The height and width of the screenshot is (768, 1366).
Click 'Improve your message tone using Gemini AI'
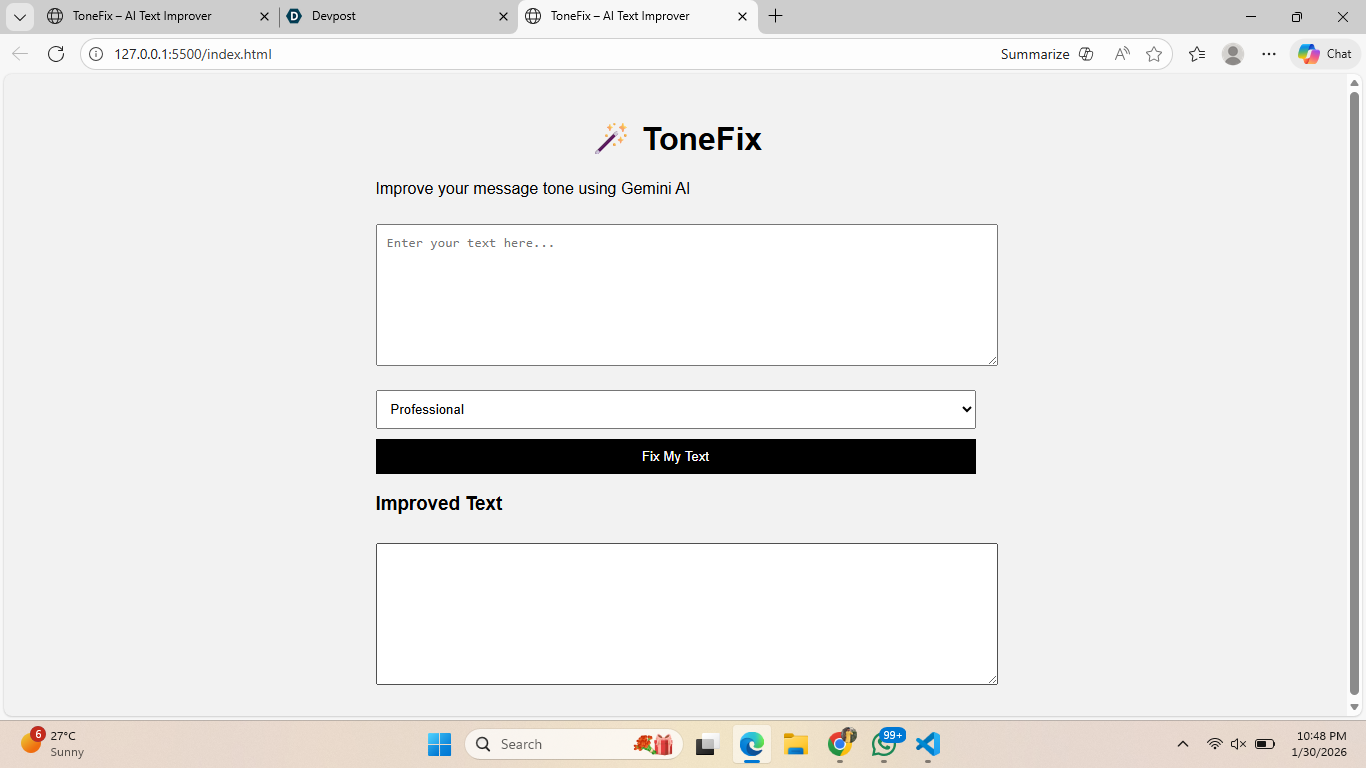[533, 188]
